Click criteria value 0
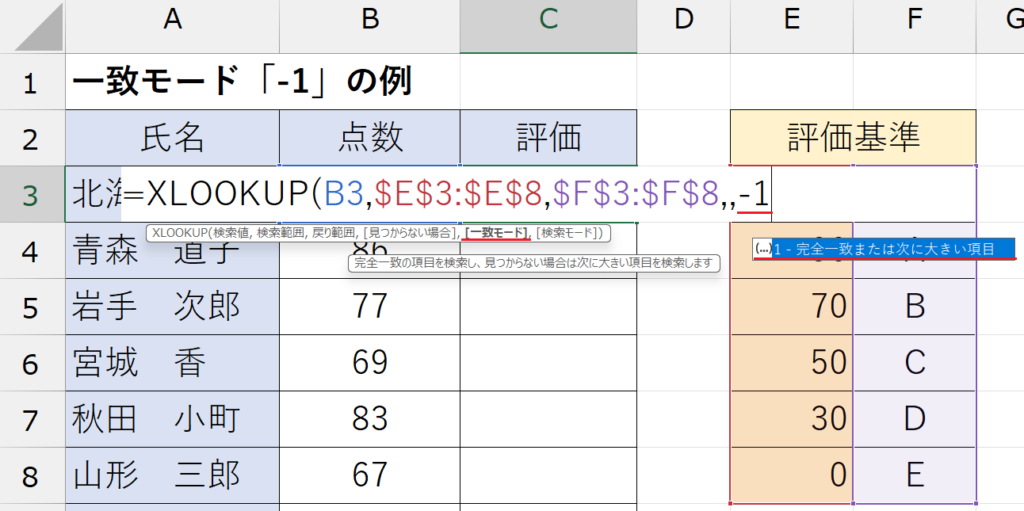Screen dimensions: 1024x511 (x=792, y=475)
